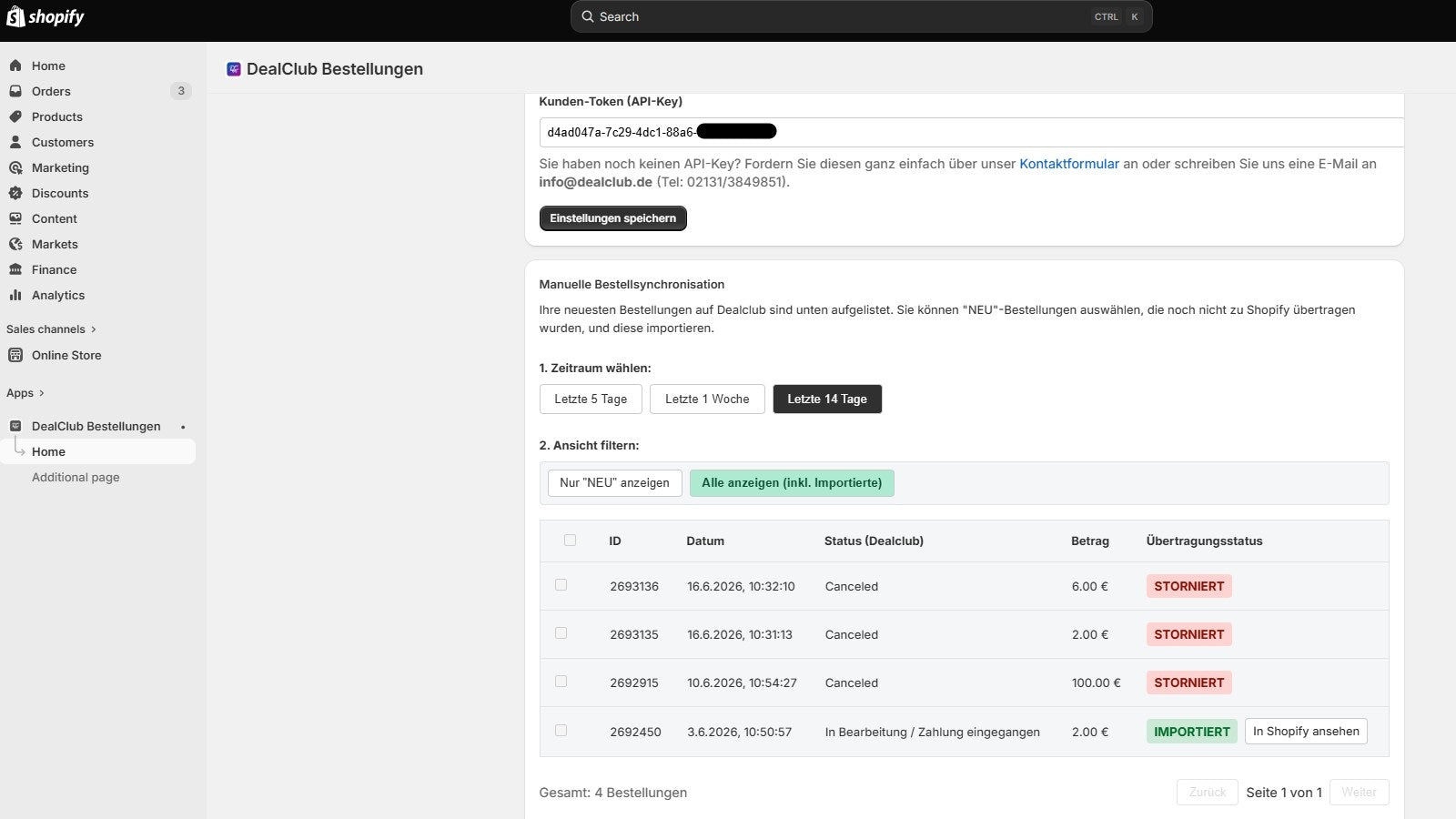The image size is (1456, 819).
Task: Click the Customers person icon
Action: click(15, 142)
